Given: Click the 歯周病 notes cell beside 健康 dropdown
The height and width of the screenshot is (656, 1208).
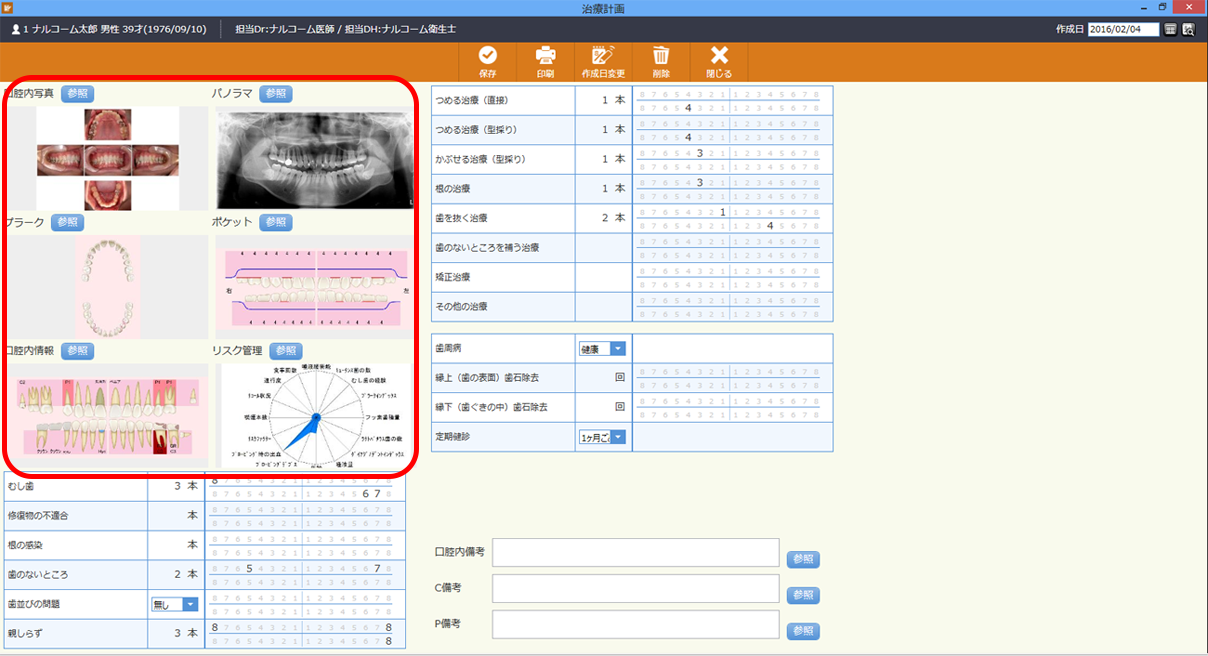Looking at the screenshot, I should coord(732,349).
